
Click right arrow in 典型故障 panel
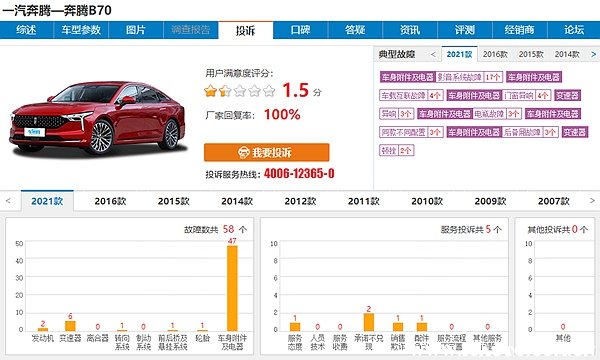tap(593, 54)
